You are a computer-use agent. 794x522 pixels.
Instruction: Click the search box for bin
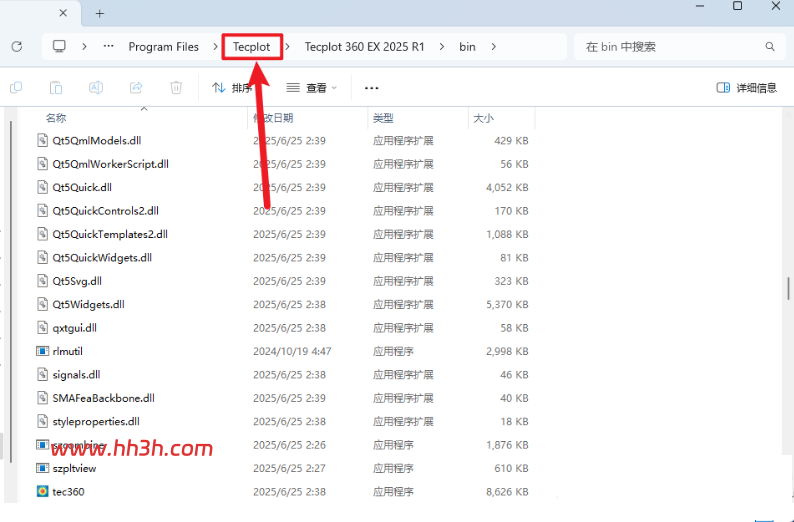click(x=679, y=47)
